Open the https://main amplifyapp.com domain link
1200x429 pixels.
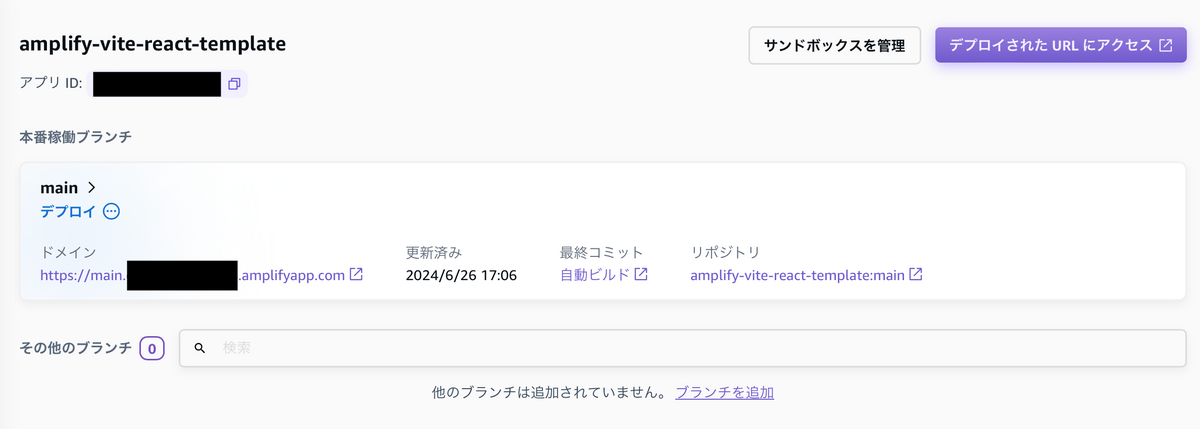pyautogui.click(x=193, y=274)
